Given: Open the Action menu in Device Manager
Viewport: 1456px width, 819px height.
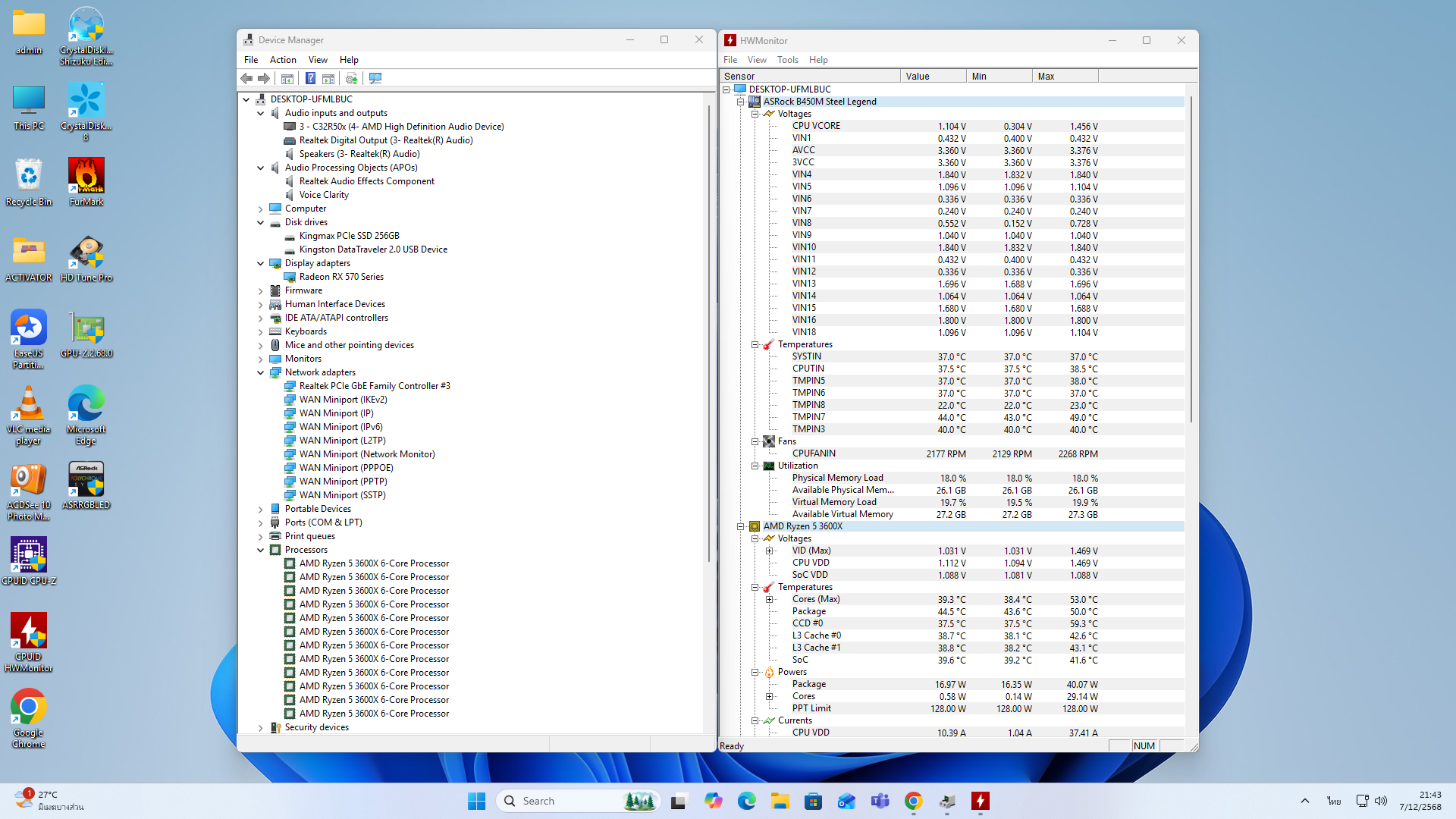Looking at the screenshot, I should (x=282, y=60).
